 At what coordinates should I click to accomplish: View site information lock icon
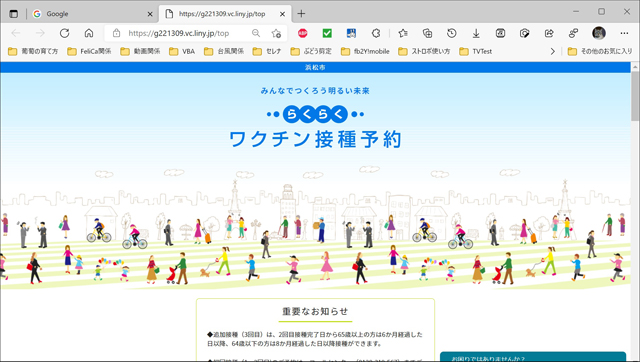[117, 33]
